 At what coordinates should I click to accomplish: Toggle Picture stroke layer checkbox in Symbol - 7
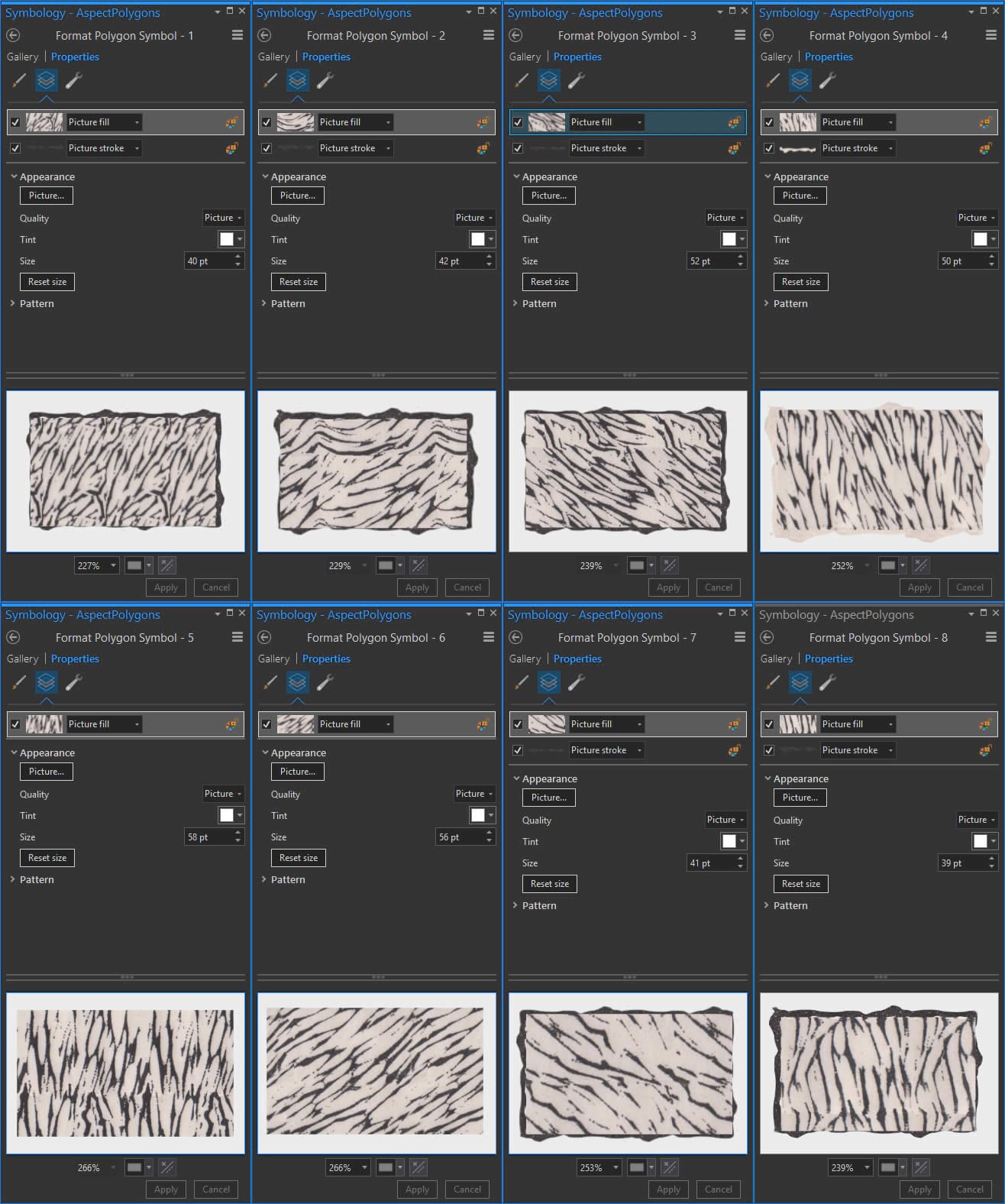pos(518,750)
